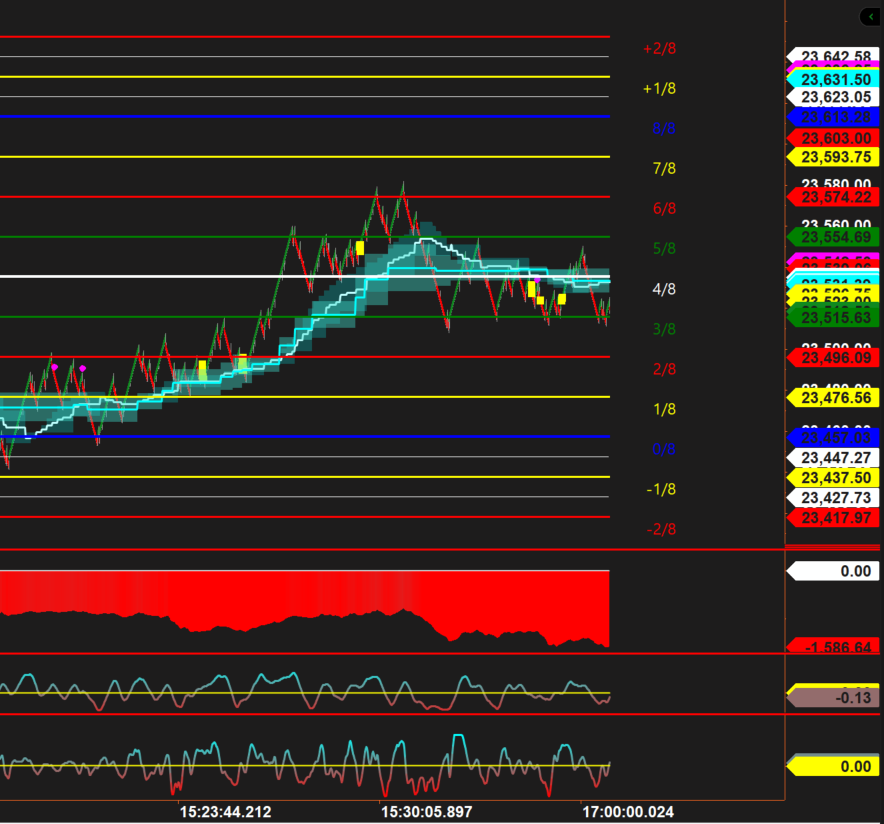This screenshot has width=884, height=824.
Task: Click the red 2/8 level label
Action: coord(664,369)
